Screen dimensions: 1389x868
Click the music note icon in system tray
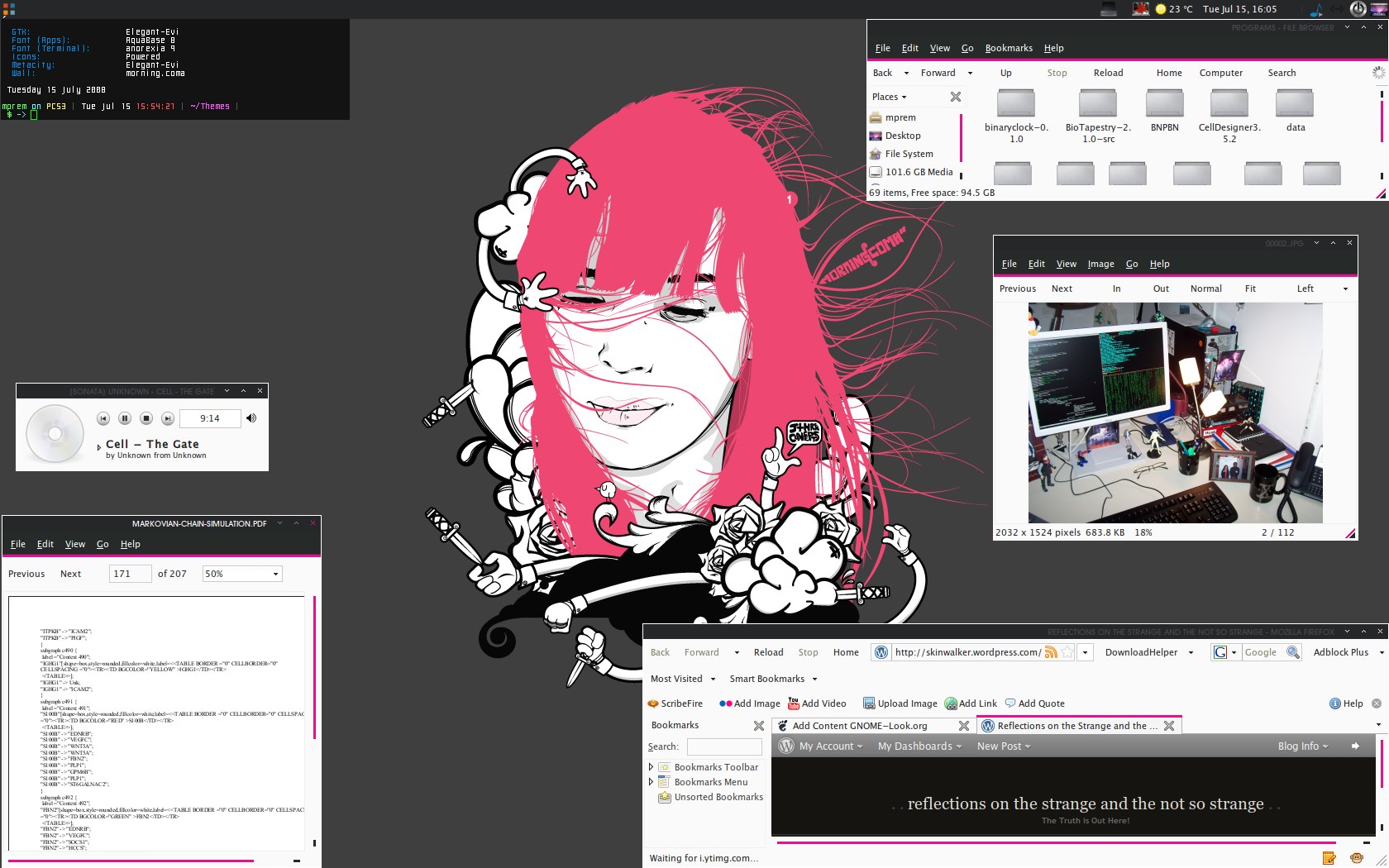(x=1316, y=9)
